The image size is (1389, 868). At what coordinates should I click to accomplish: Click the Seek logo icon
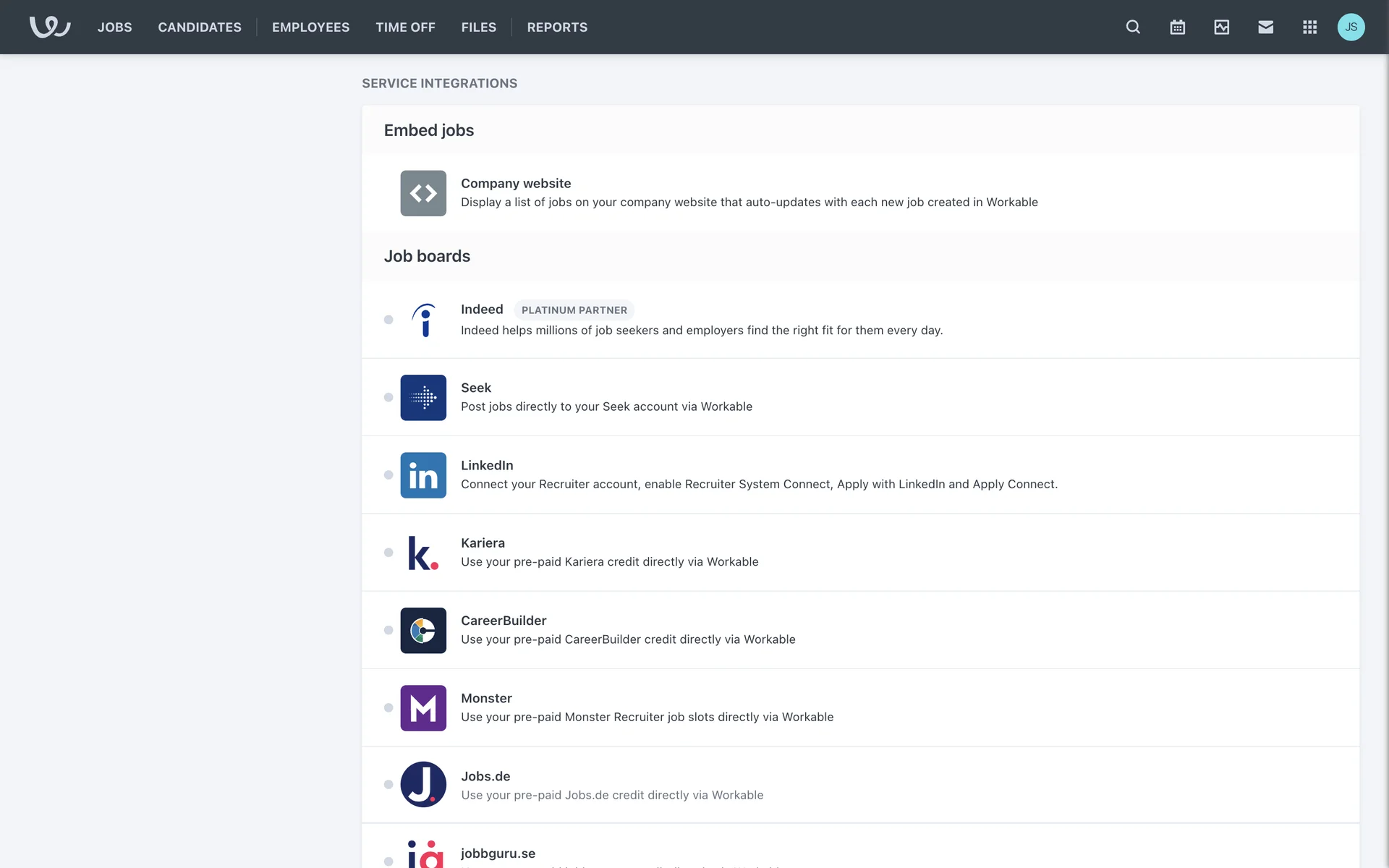[423, 398]
